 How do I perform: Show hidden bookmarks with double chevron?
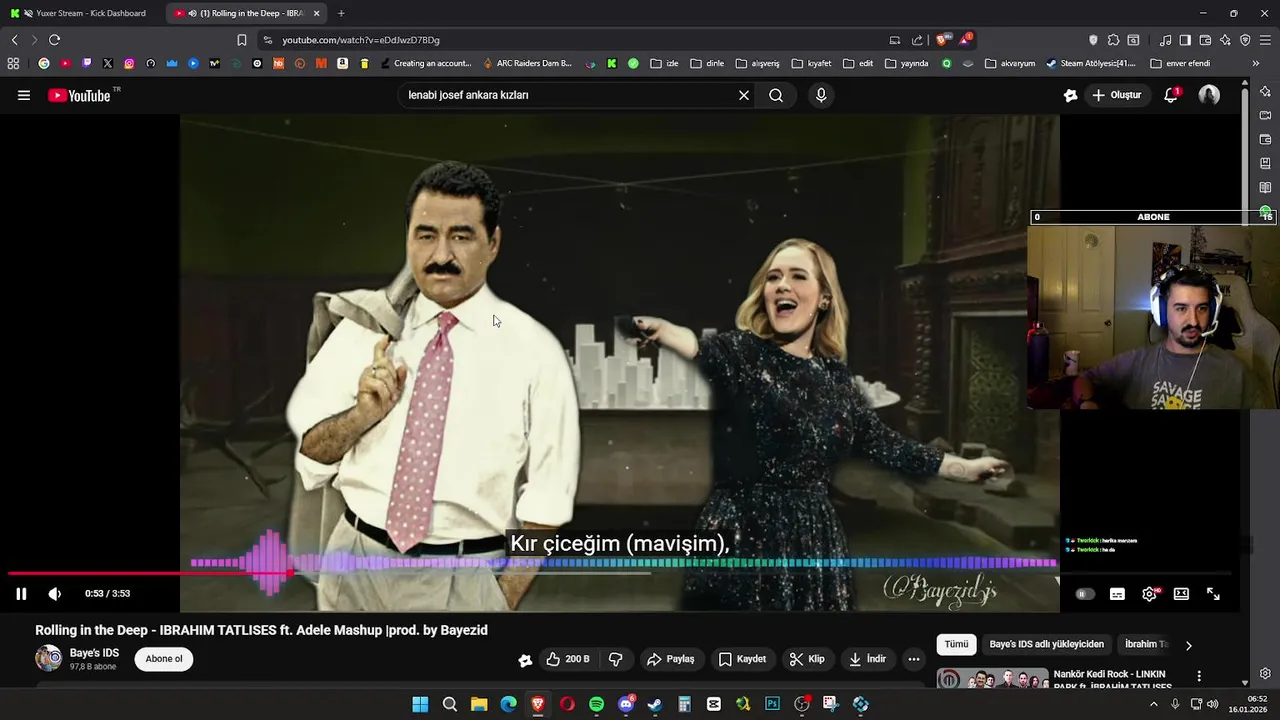click(x=1256, y=63)
